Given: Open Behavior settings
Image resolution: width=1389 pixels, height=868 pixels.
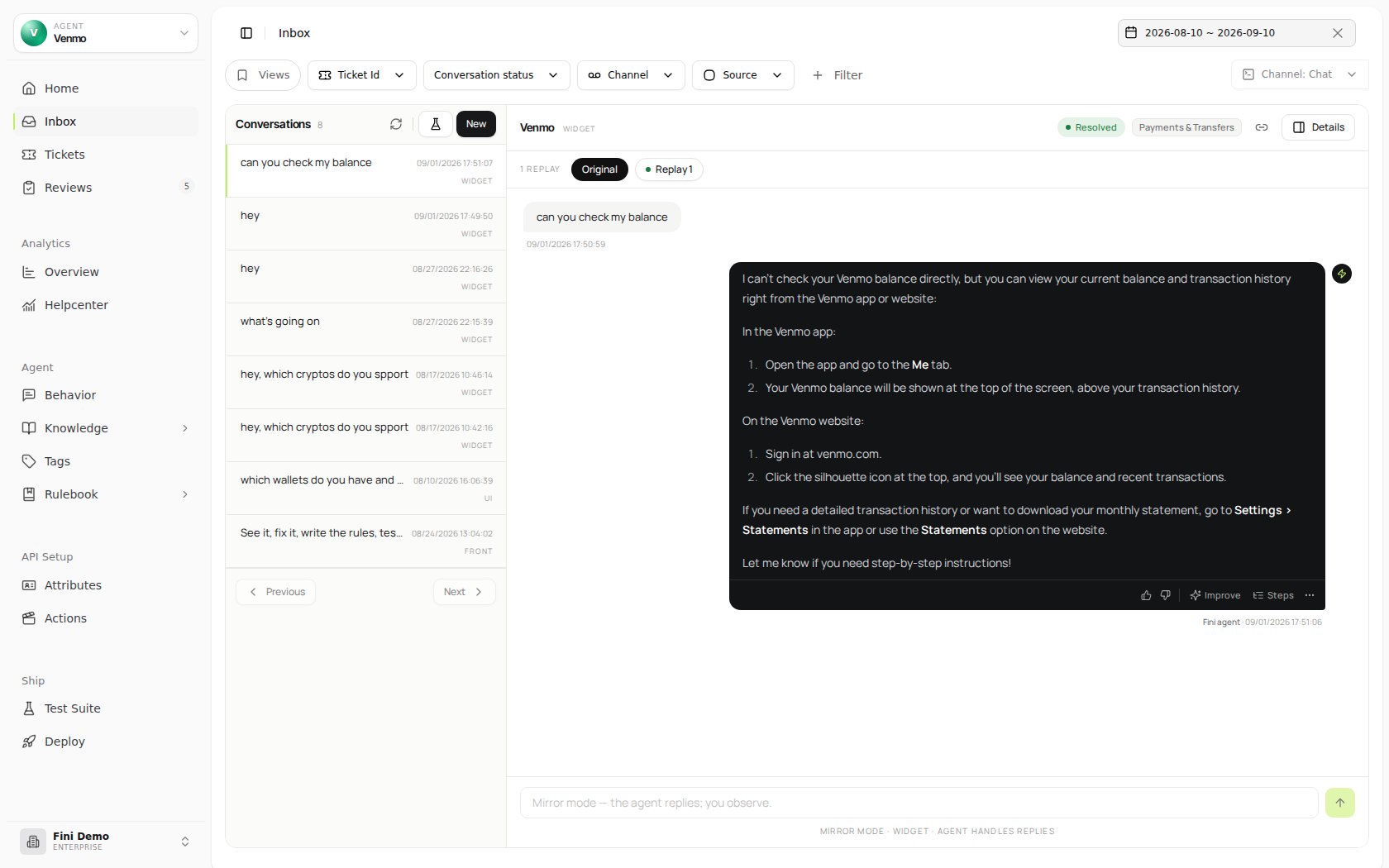Looking at the screenshot, I should 106,395.
